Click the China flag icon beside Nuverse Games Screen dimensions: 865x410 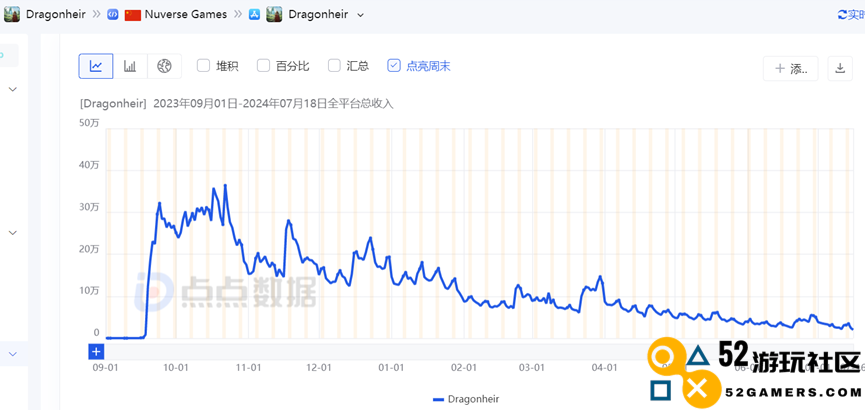click(133, 15)
